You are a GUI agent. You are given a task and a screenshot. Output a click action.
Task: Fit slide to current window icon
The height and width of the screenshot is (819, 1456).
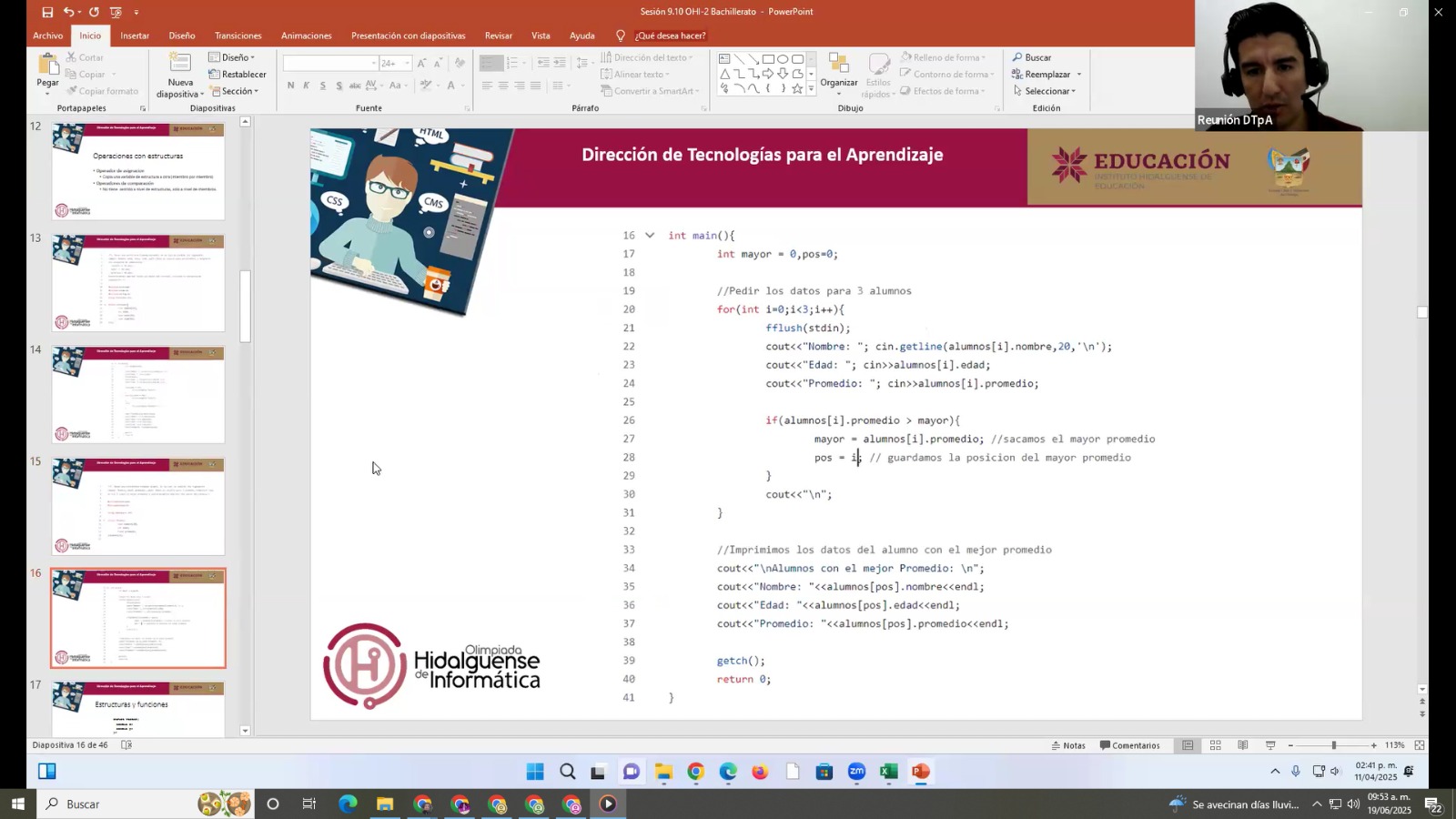(x=1419, y=745)
